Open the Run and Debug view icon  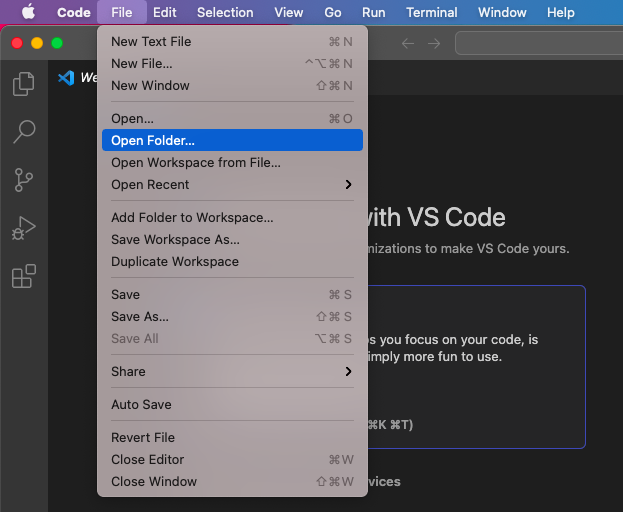23,228
